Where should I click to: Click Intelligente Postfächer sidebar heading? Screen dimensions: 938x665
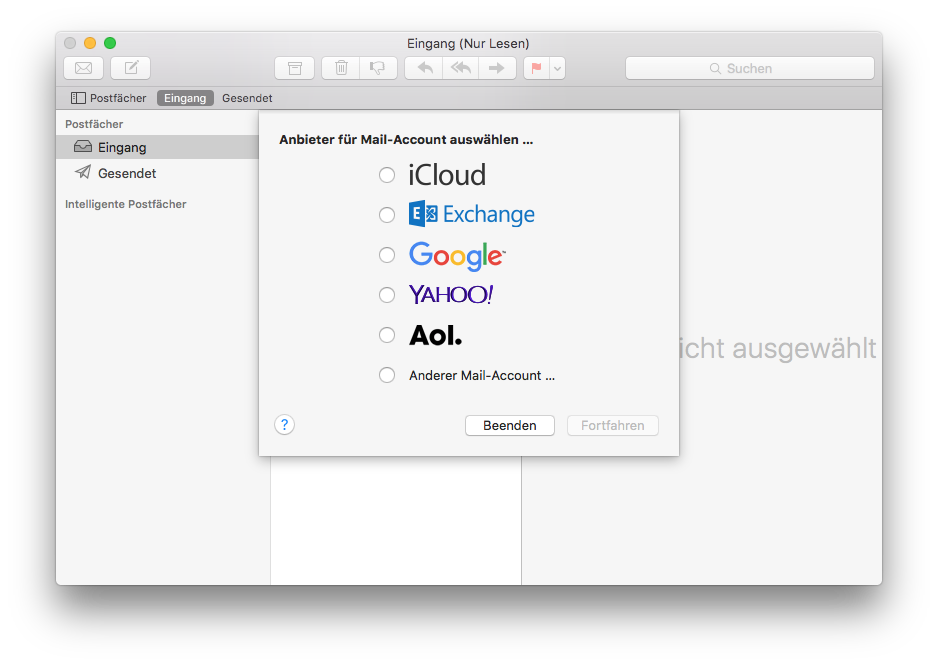[126, 205]
